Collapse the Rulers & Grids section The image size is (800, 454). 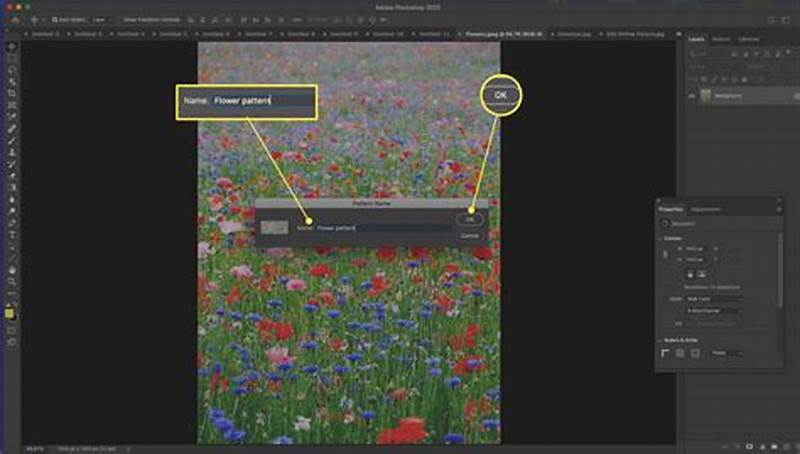(x=661, y=340)
